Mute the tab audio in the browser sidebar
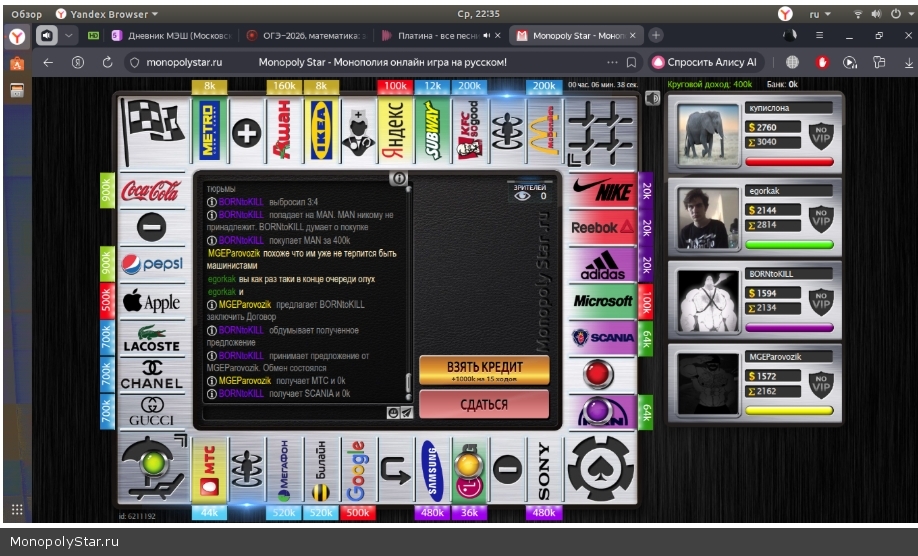The width and height of the screenshot is (918, 556). click(46, 35)
